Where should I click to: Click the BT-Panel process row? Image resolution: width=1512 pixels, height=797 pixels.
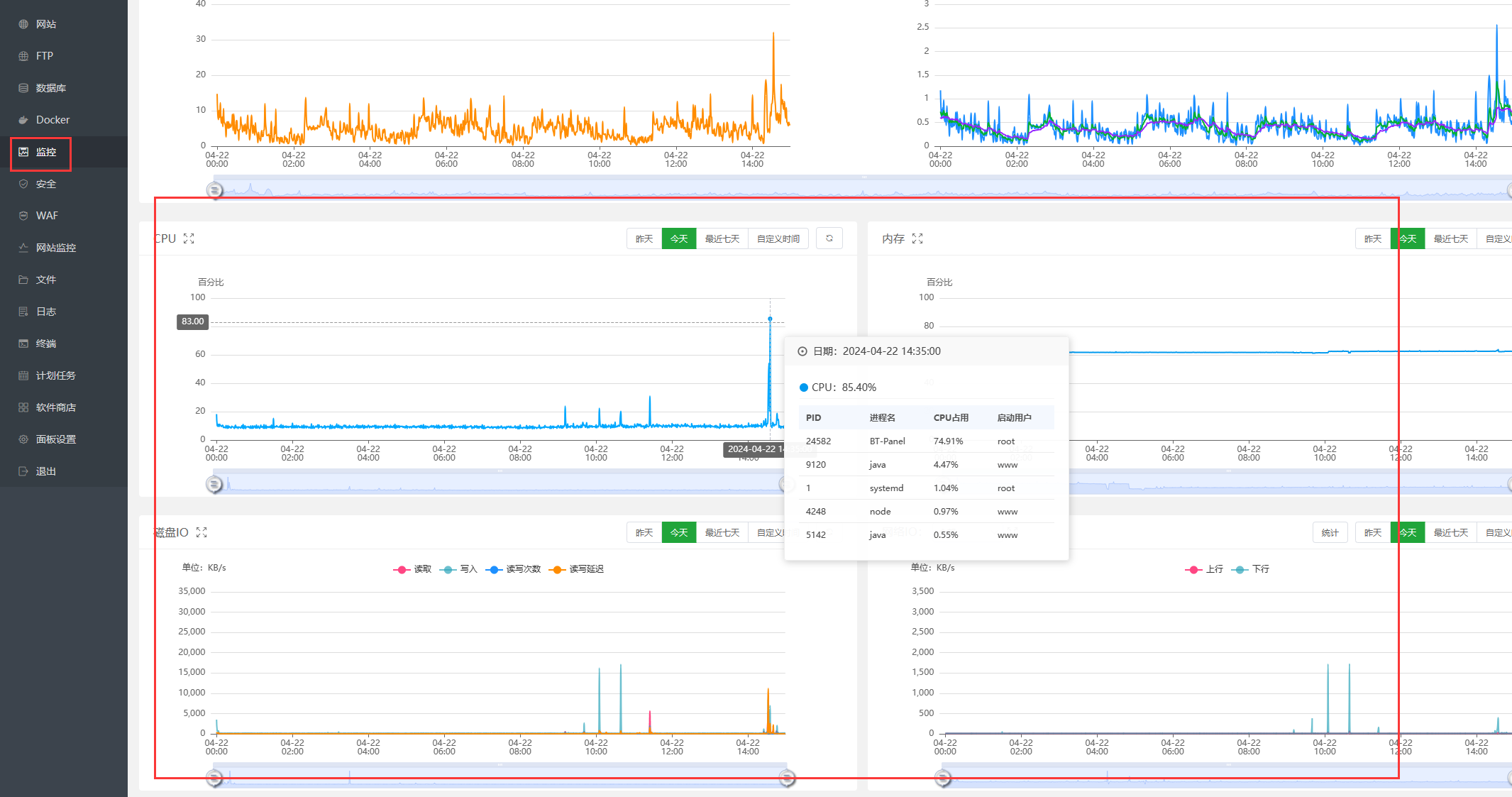[x=927, y=441]
